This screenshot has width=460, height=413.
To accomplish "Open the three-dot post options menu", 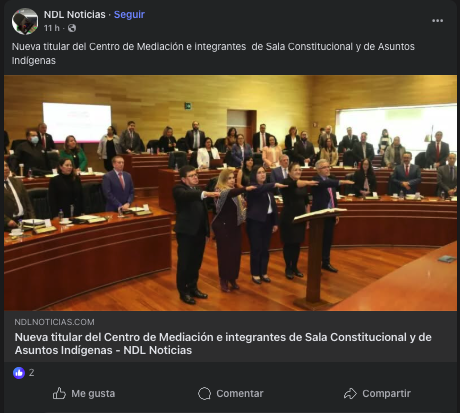I will [x=437, y=21].
